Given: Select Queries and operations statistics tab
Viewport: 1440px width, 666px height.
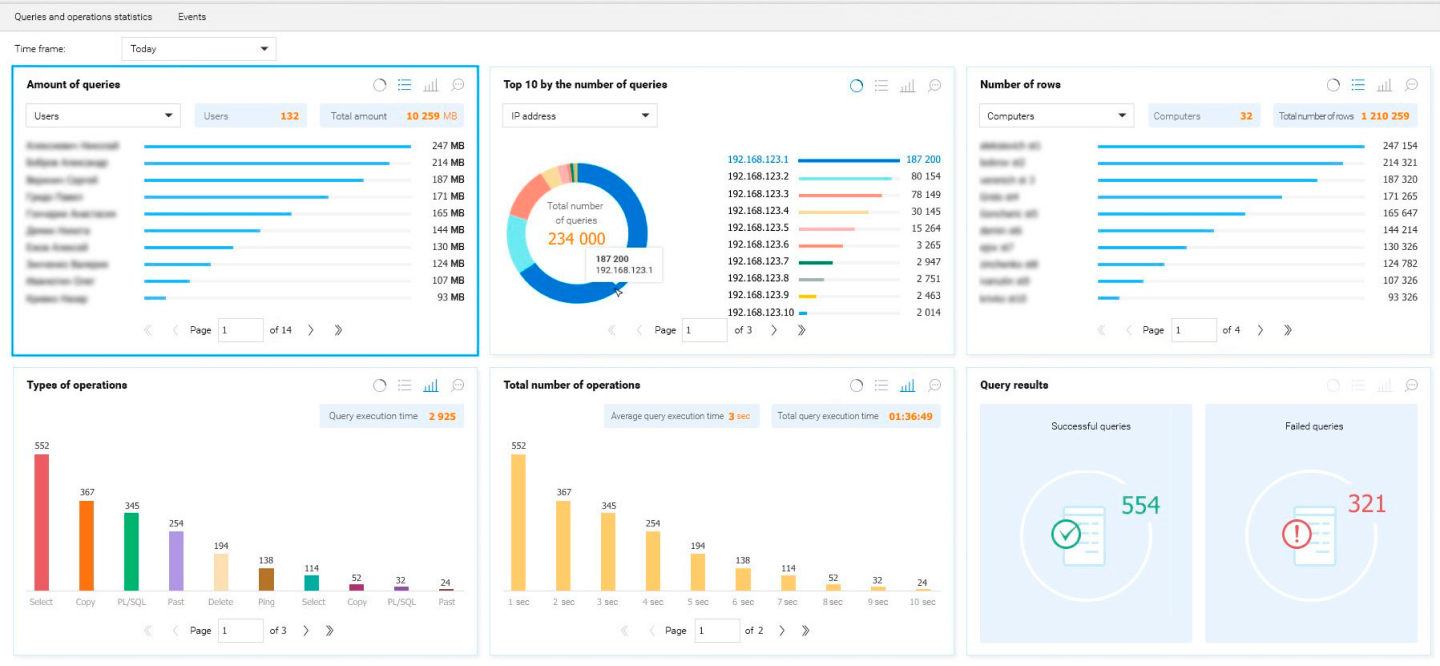Looking at the screenshot, I should coord(83,17).
